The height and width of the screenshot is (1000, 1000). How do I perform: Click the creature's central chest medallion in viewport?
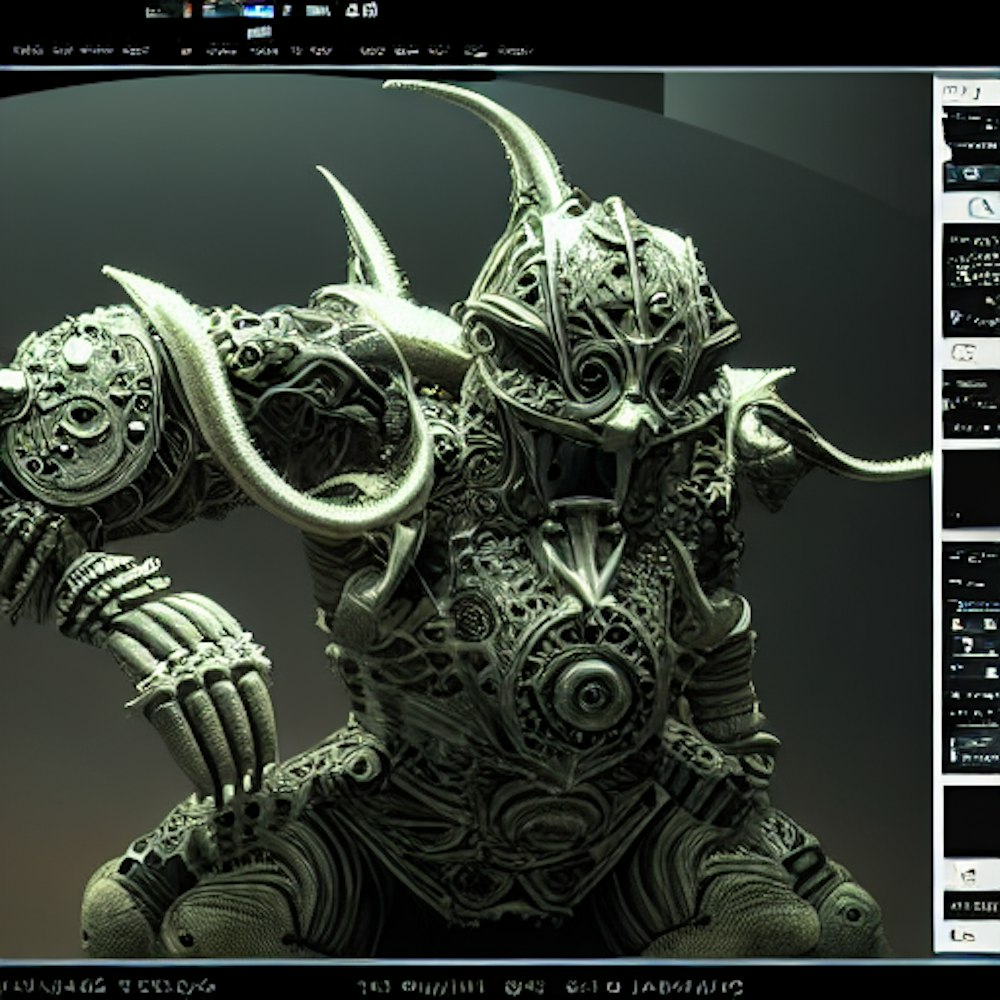pos(588,688)
